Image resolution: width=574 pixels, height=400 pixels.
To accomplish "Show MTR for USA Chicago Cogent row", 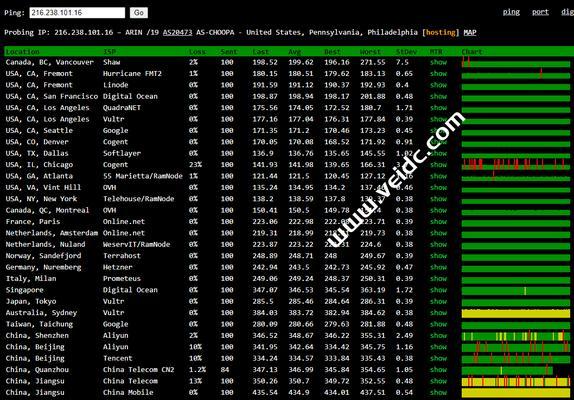I will [438, 165].
